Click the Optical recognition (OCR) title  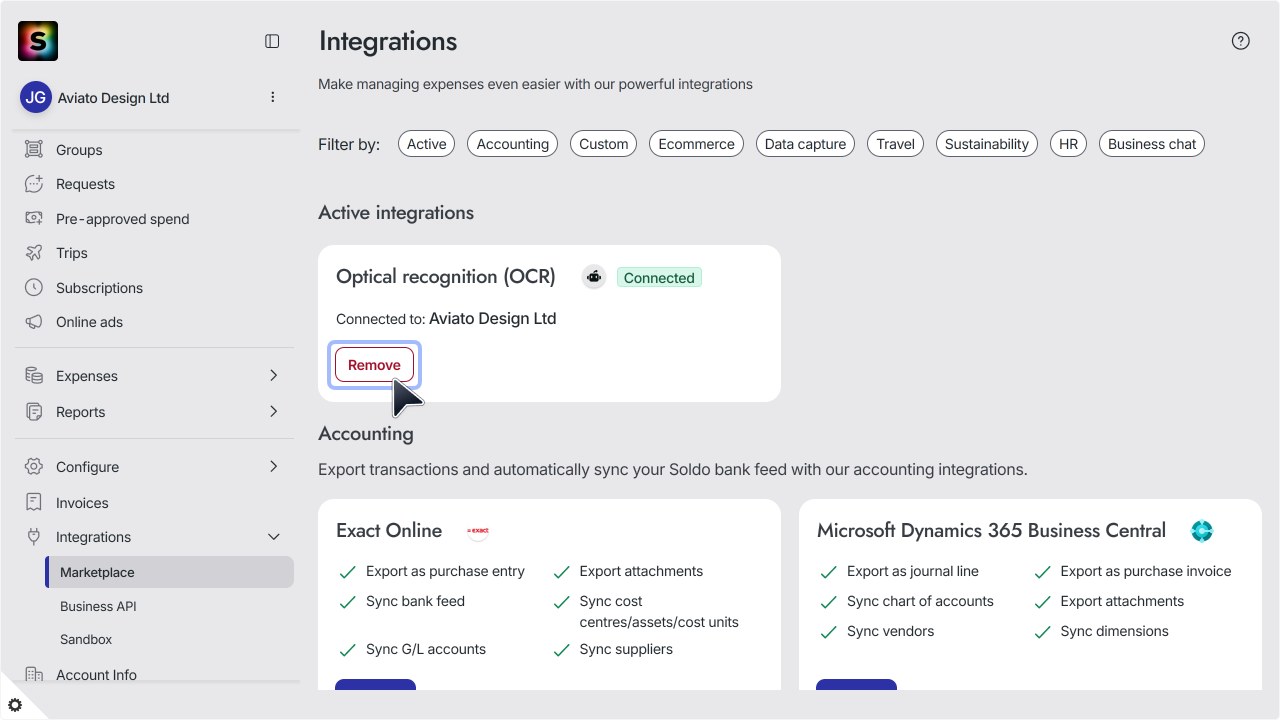pos(446,277)
